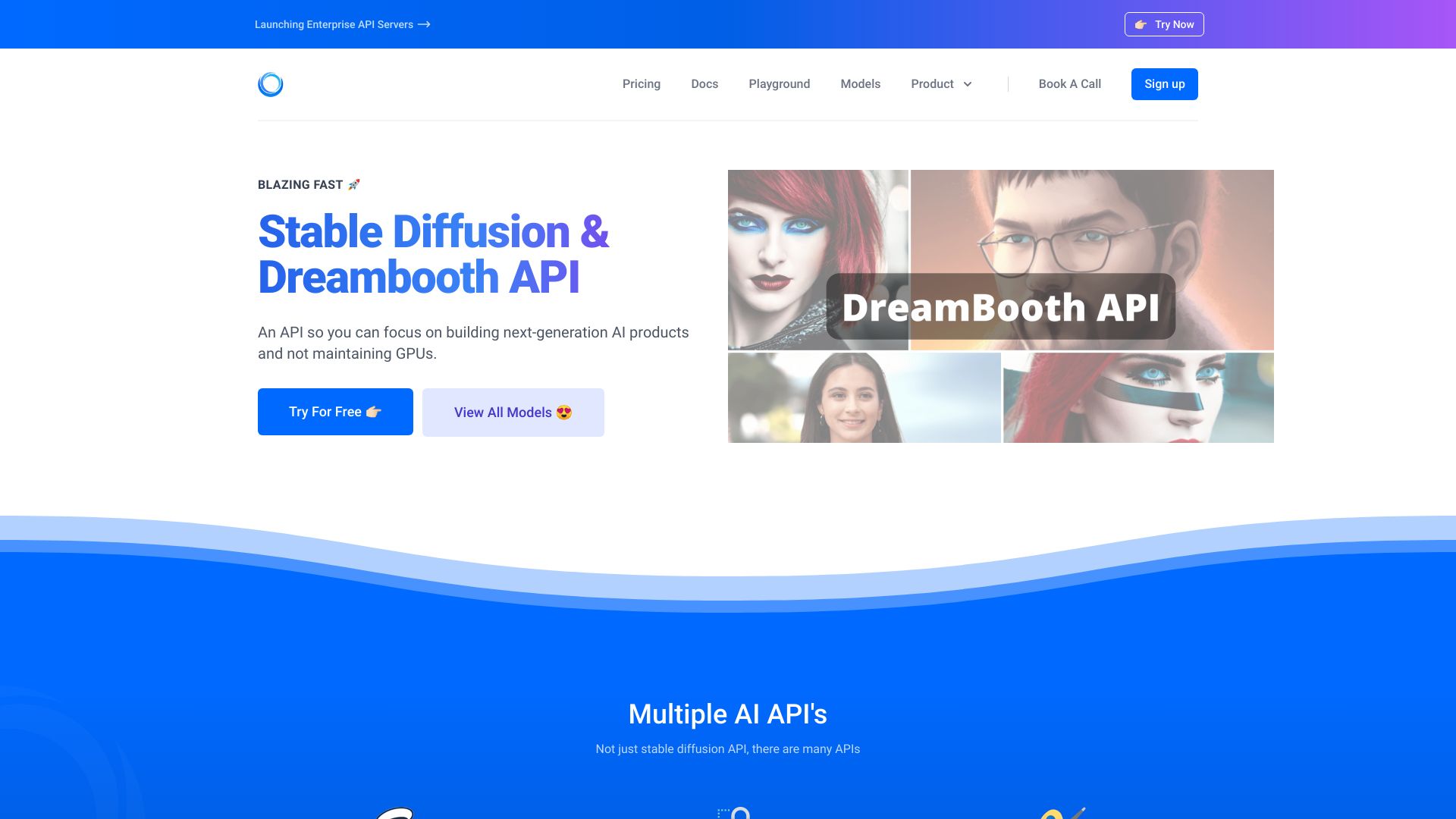Click the Docs navigation tab
The image size is (1456, 819).
[x=705, y=84]
